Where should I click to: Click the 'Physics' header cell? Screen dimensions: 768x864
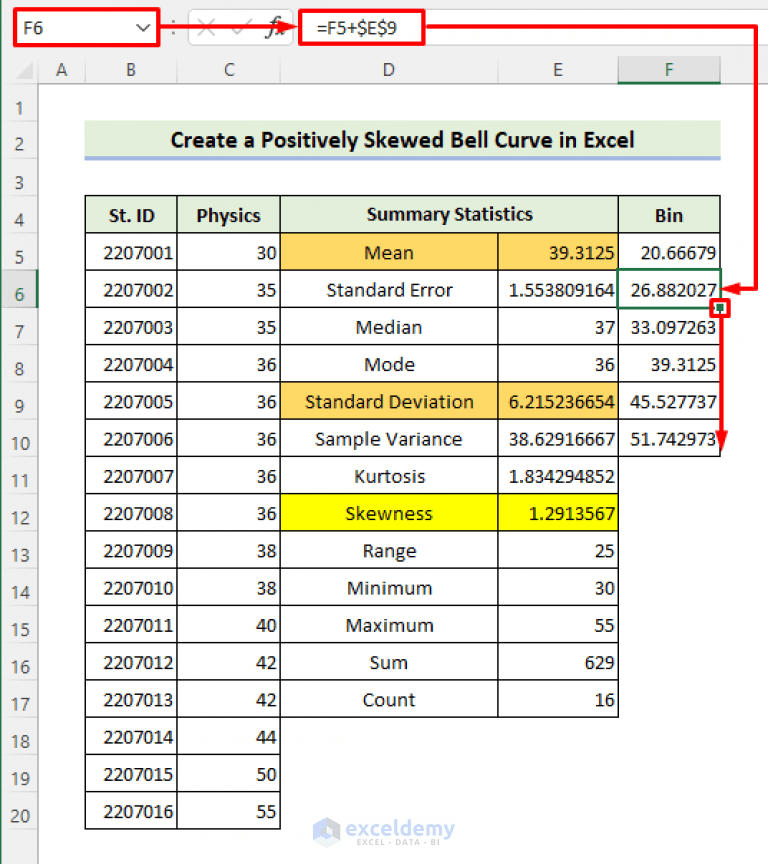(x=229, y=215)
